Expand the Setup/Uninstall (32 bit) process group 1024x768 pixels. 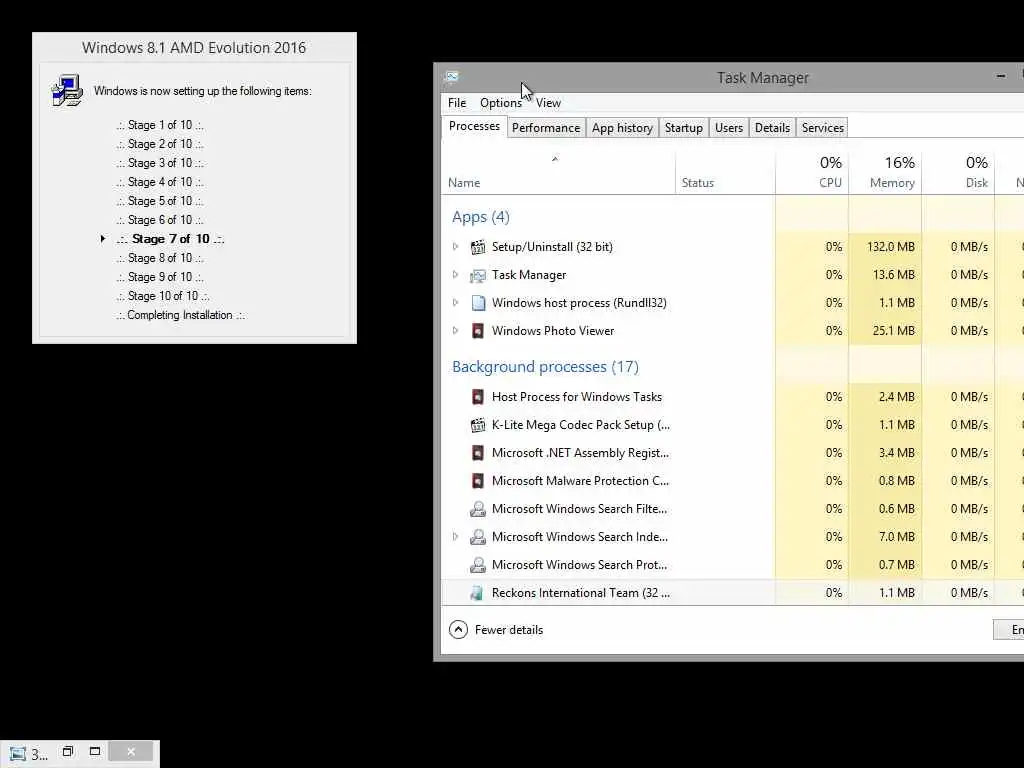click(455, 247)
